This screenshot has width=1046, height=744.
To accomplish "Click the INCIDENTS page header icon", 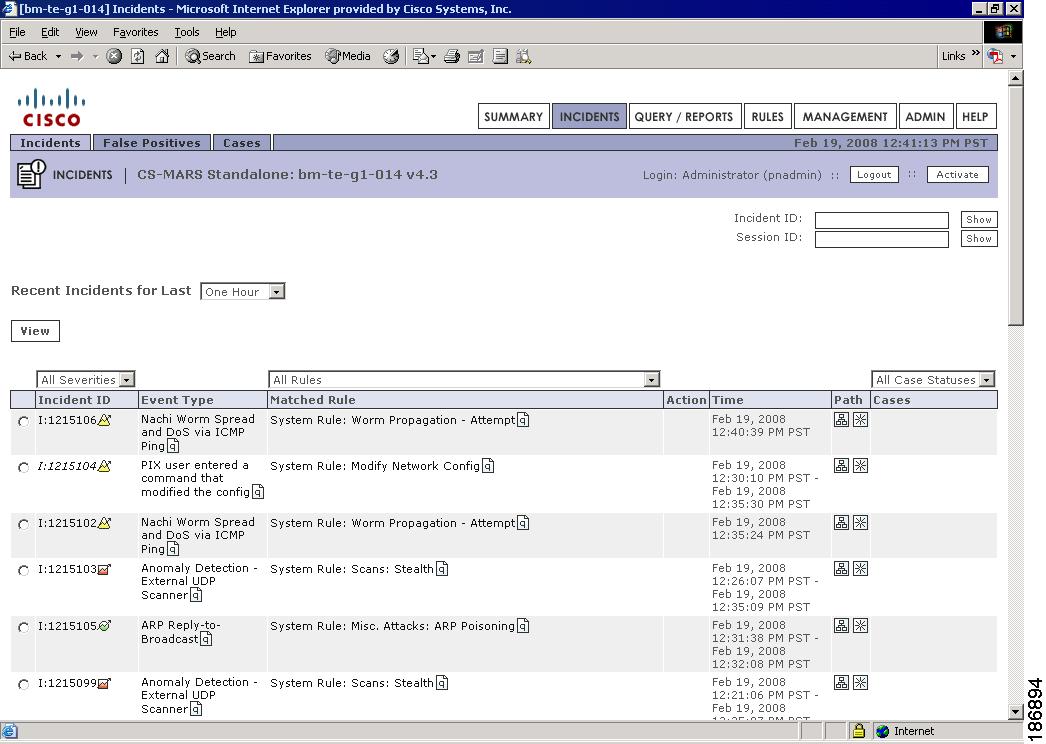I will coord(31,173).
